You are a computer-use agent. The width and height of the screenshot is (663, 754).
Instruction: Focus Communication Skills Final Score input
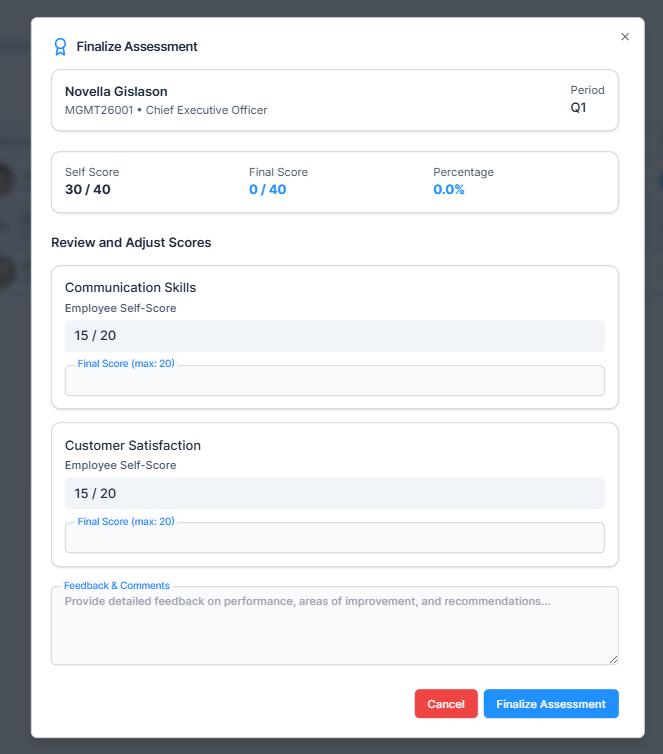point(334,381)
